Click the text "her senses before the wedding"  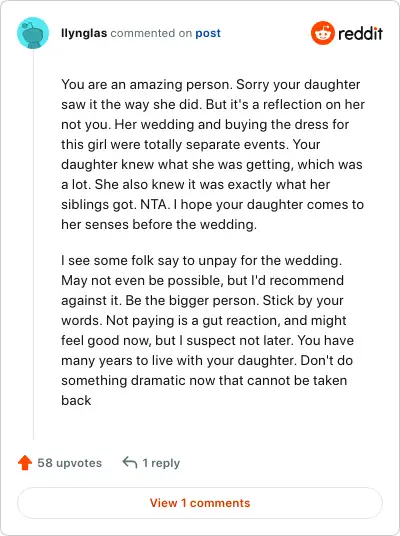[158, 225]
